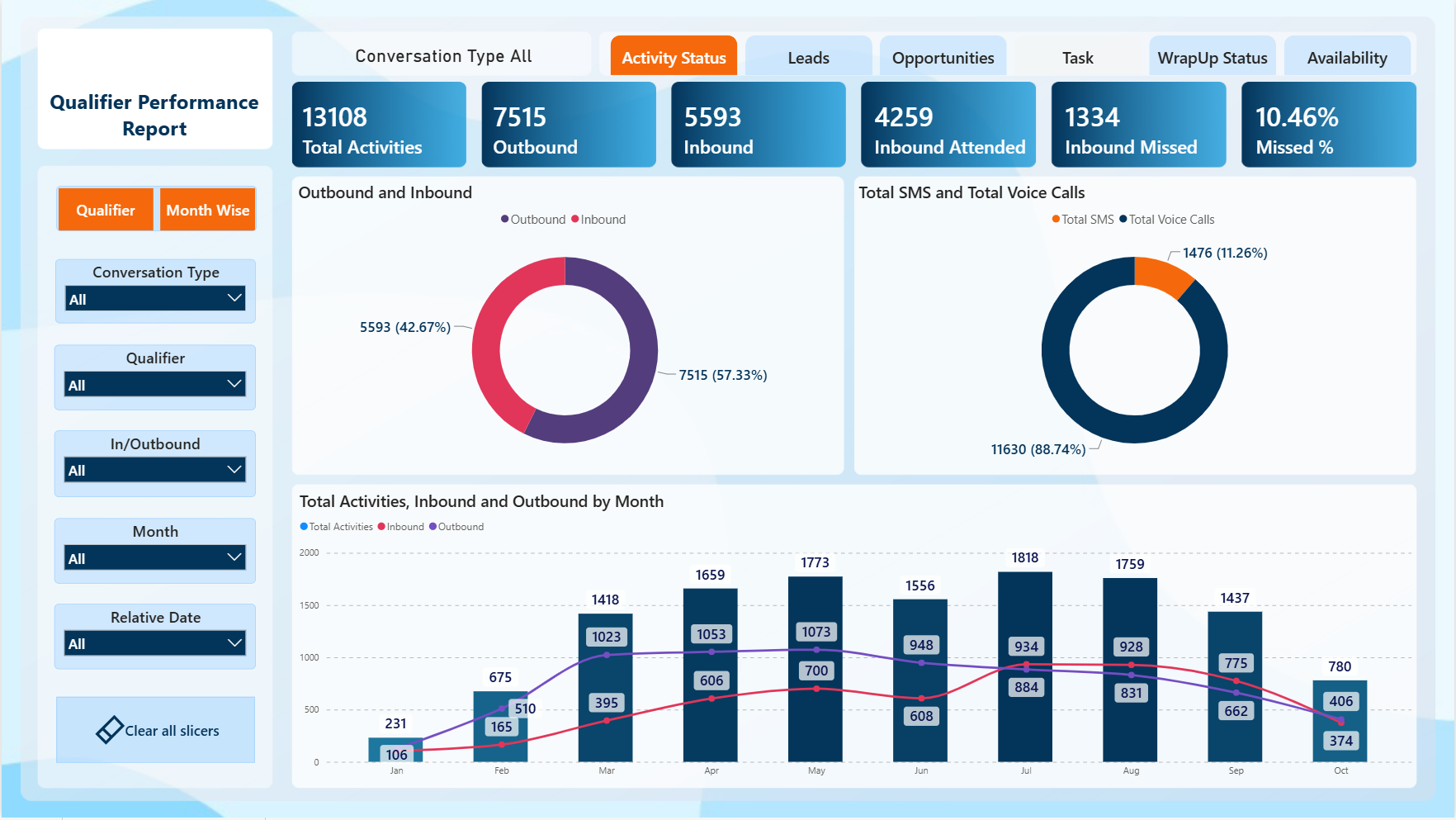The image size is (1456, 820).
Task: Select the July bar showing 1818
Action: coord(1025,666)
